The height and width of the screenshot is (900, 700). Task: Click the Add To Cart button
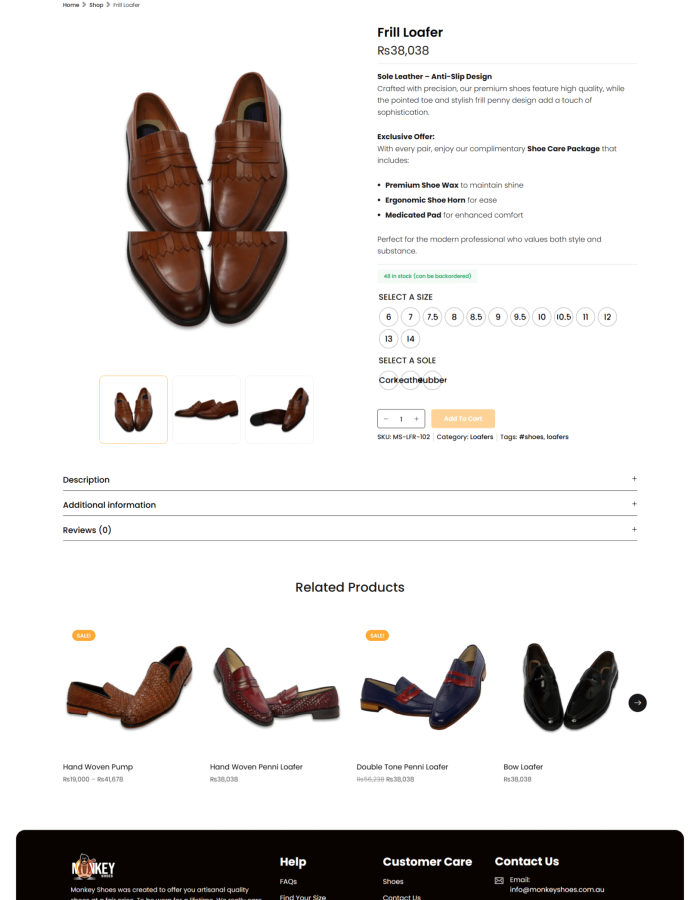pos(462,419)
